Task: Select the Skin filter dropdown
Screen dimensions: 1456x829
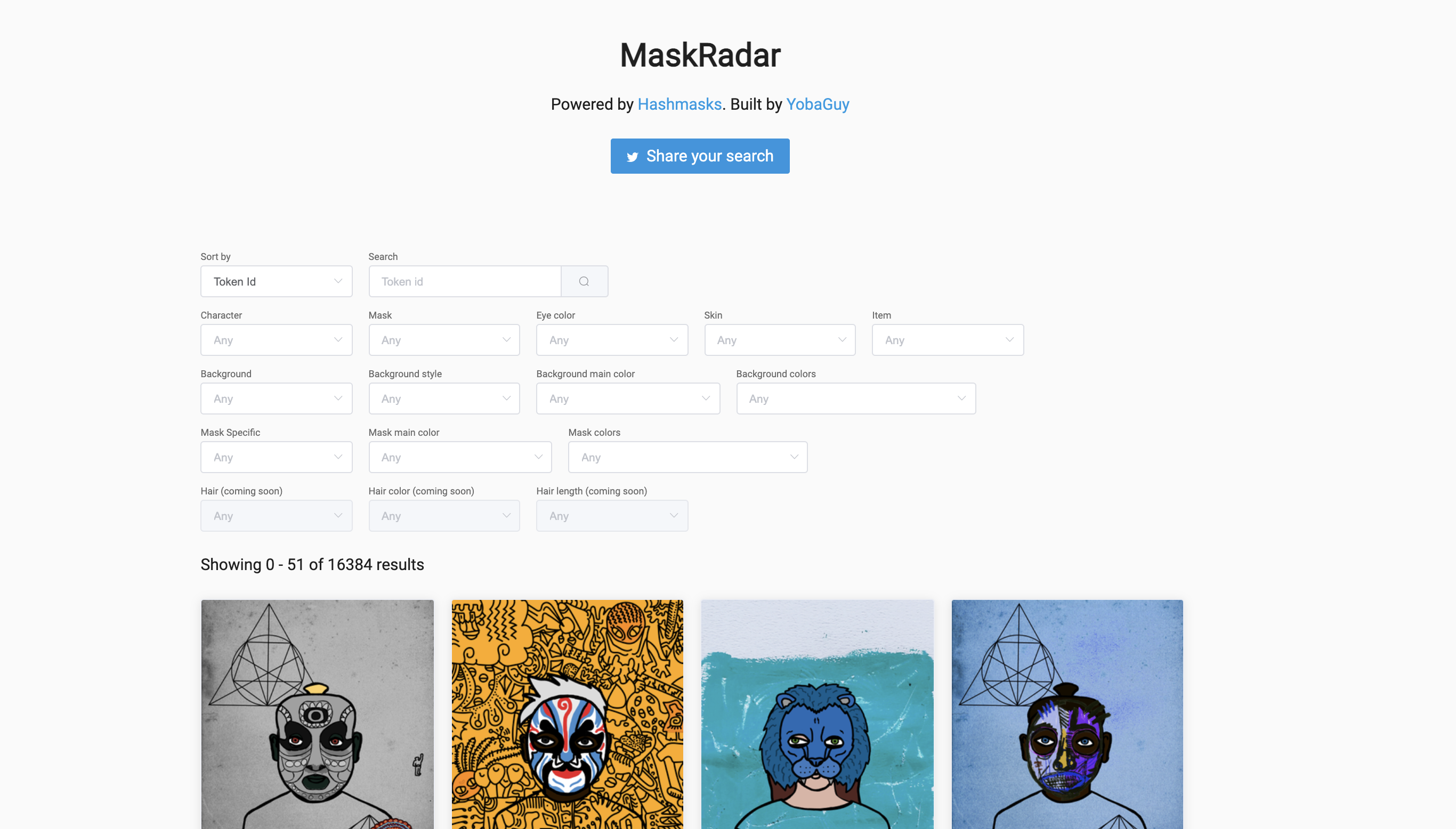Action: (x=780, y=340)
